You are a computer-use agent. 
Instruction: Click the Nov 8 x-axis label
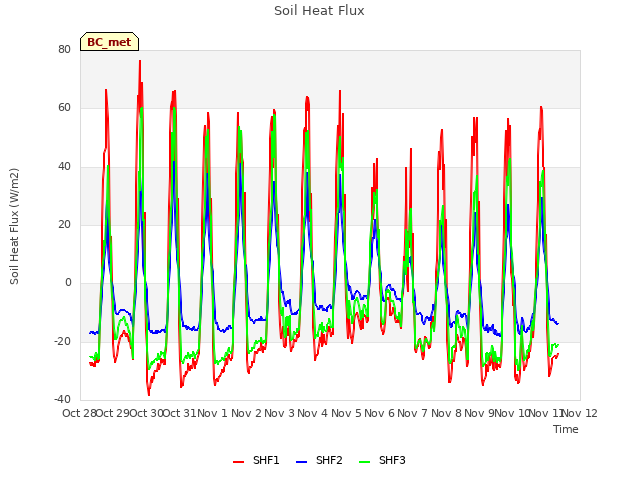pos(446,413)
